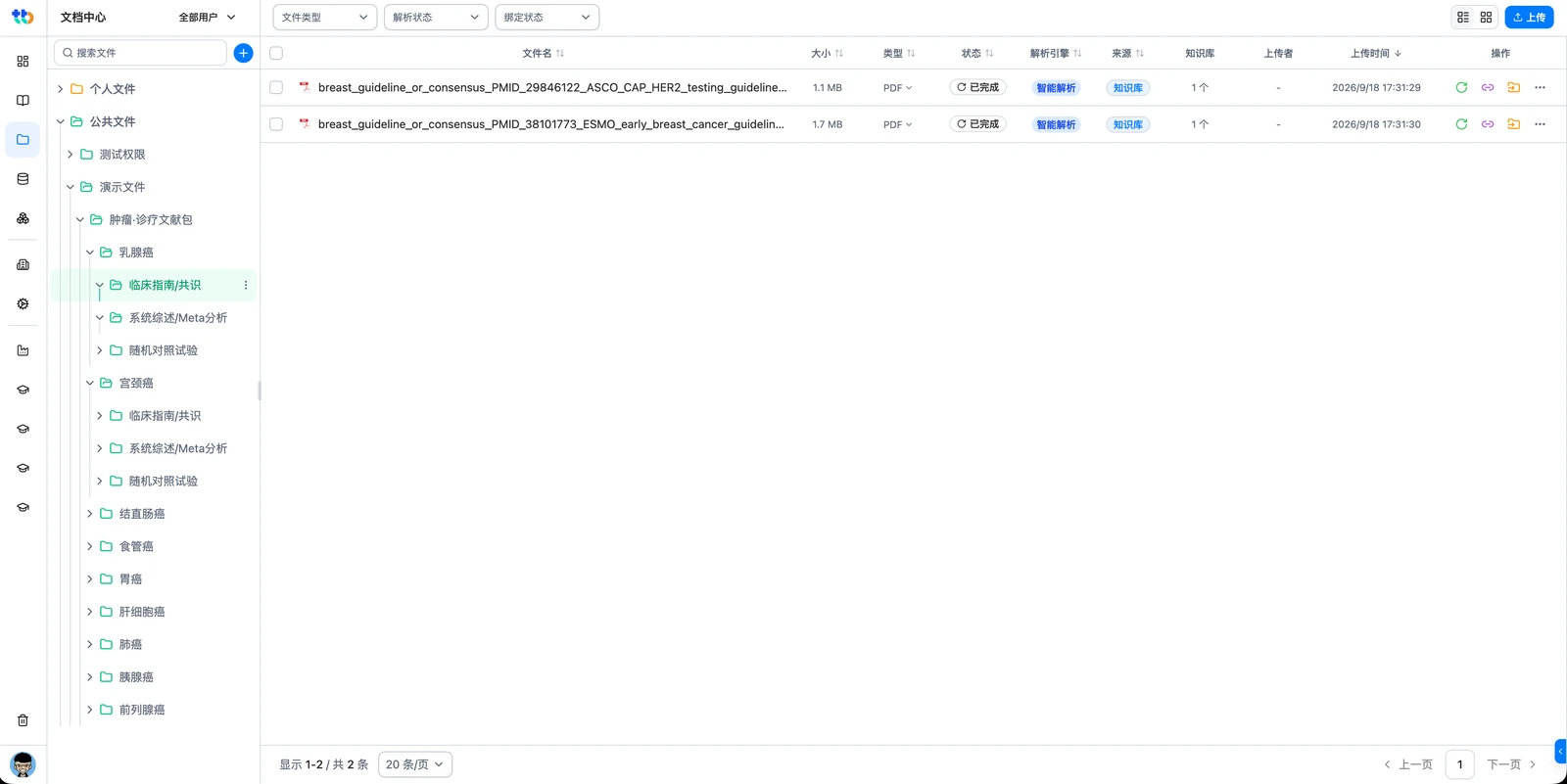This screenshot has height=784, width=1567.
Task: Expand the 结直肠癌 folder
Action: tap(90, 514)
